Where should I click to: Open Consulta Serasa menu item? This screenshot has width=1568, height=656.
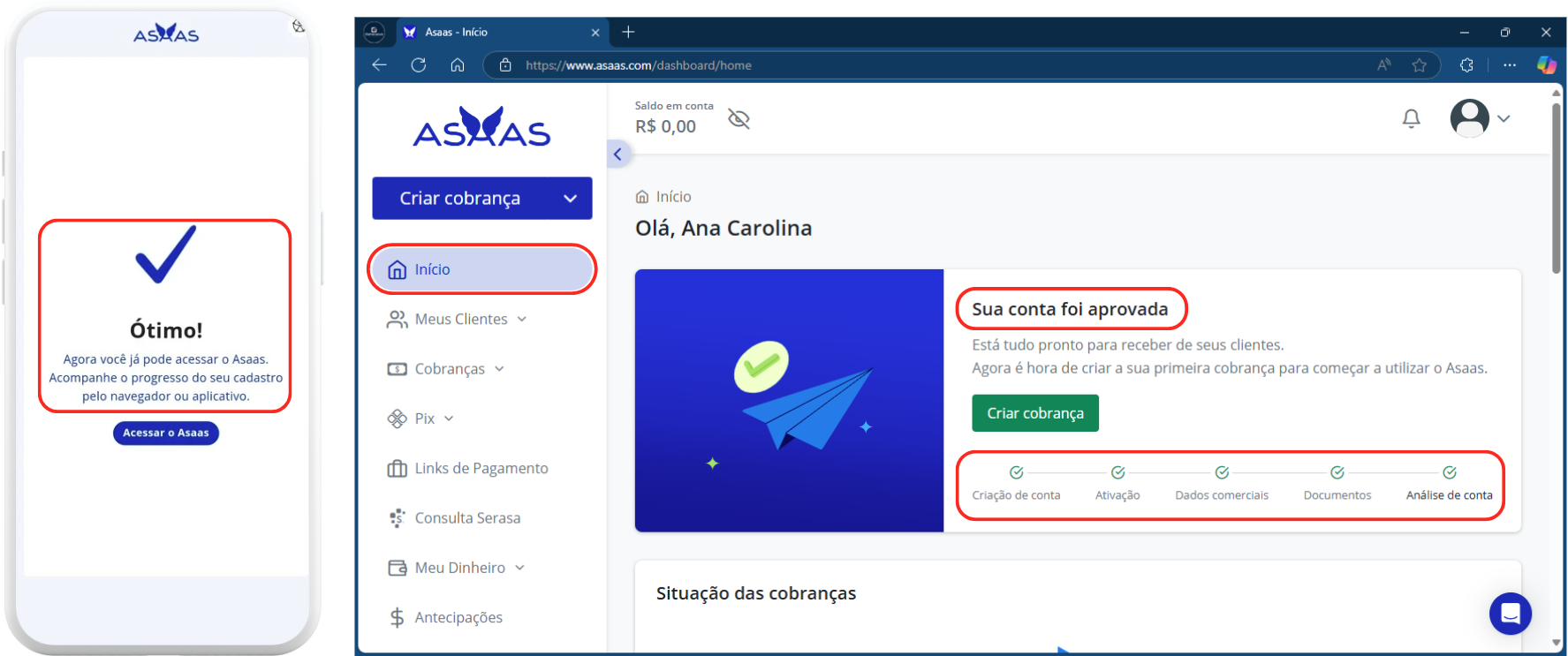[x=466, y=518]
